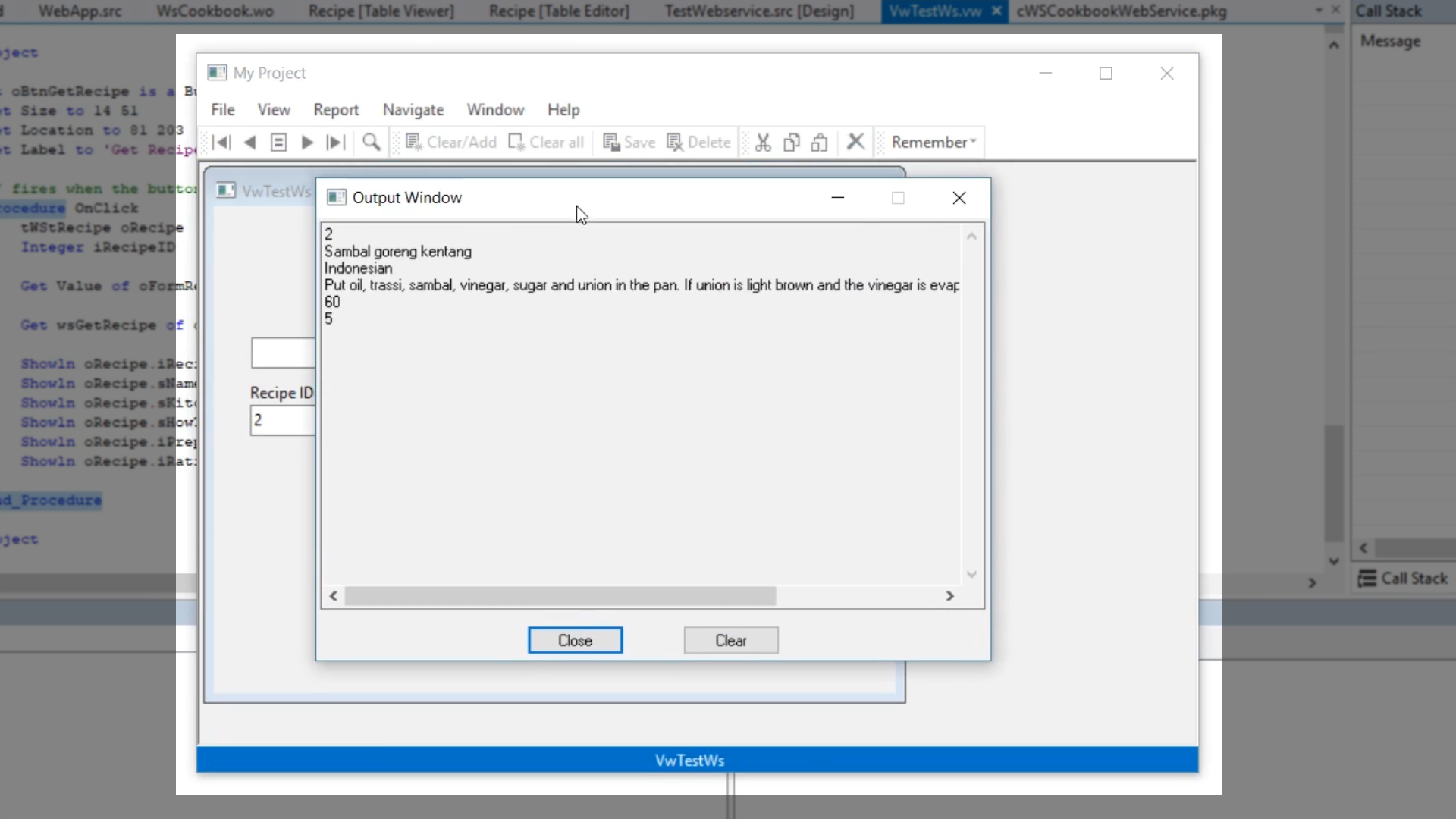Click the Clear/Add toolbar button

pos(451,143)
